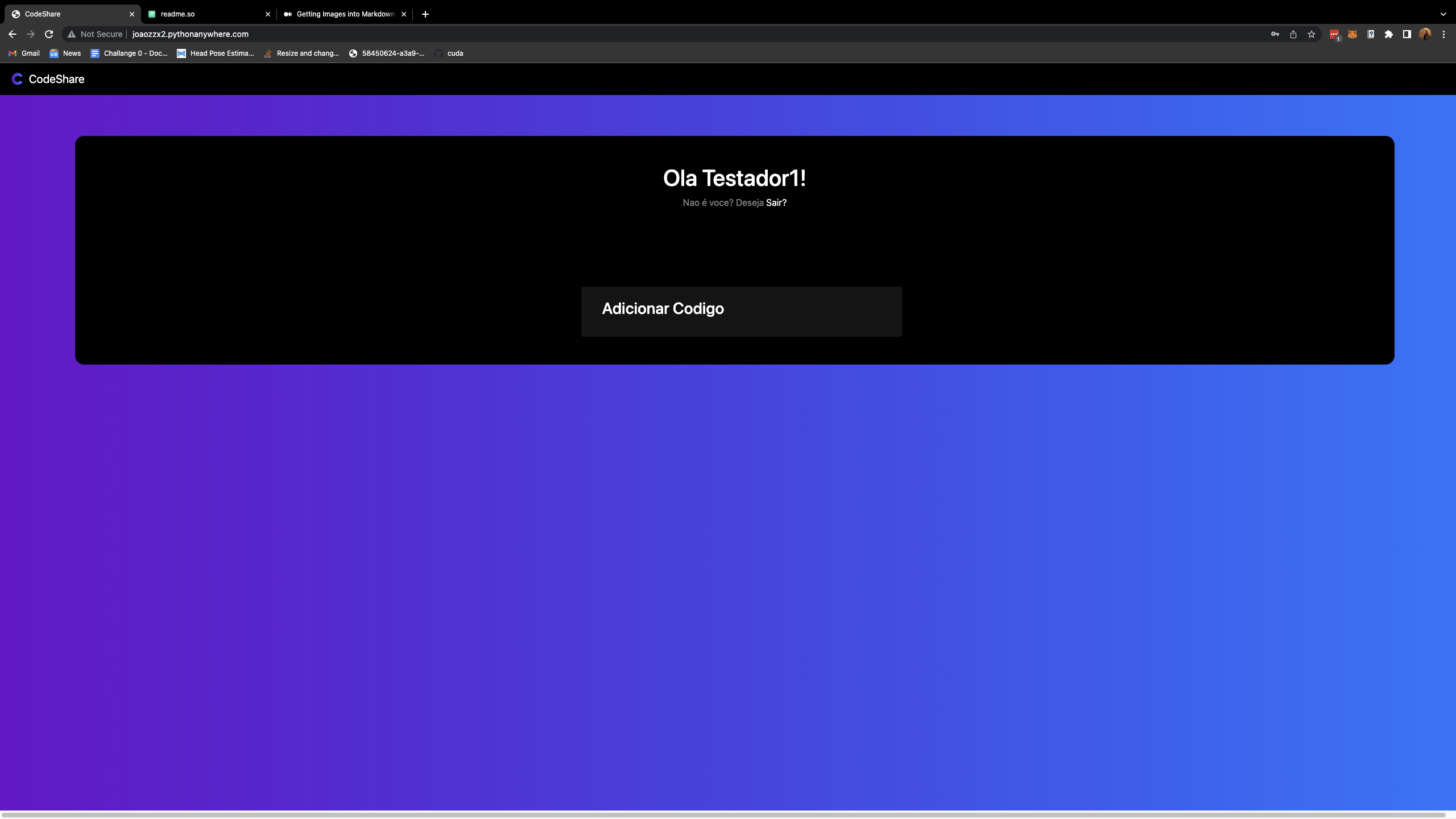Viewport: 1456px width, 819px height.
Task: Bookmark this page with the star icon
Action: 1311,34
